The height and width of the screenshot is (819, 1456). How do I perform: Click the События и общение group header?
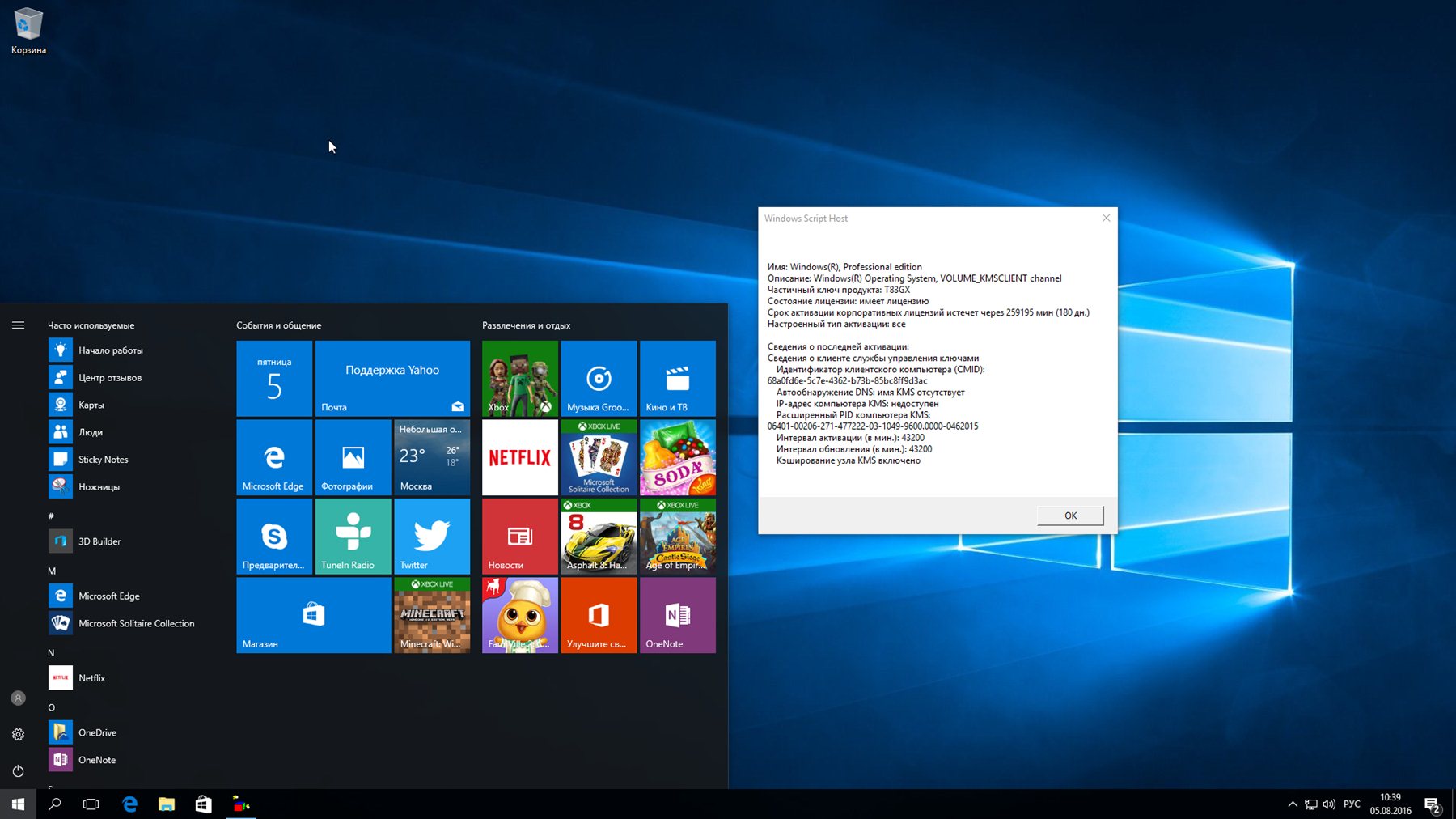tap(279, 325)
